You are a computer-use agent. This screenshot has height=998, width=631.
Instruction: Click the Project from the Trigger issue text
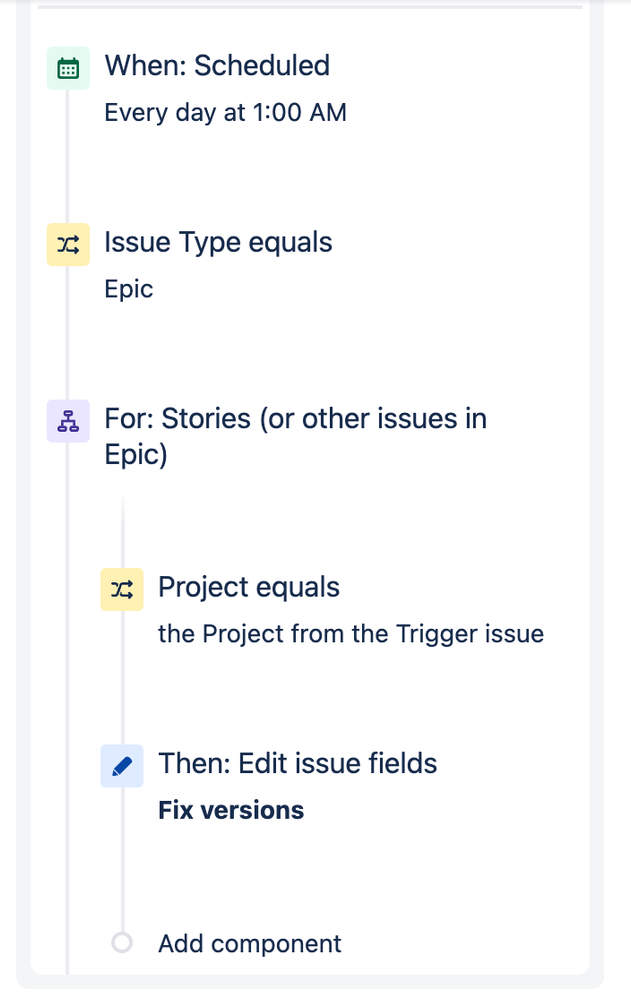pyautogui.click(x=350, y=633)
